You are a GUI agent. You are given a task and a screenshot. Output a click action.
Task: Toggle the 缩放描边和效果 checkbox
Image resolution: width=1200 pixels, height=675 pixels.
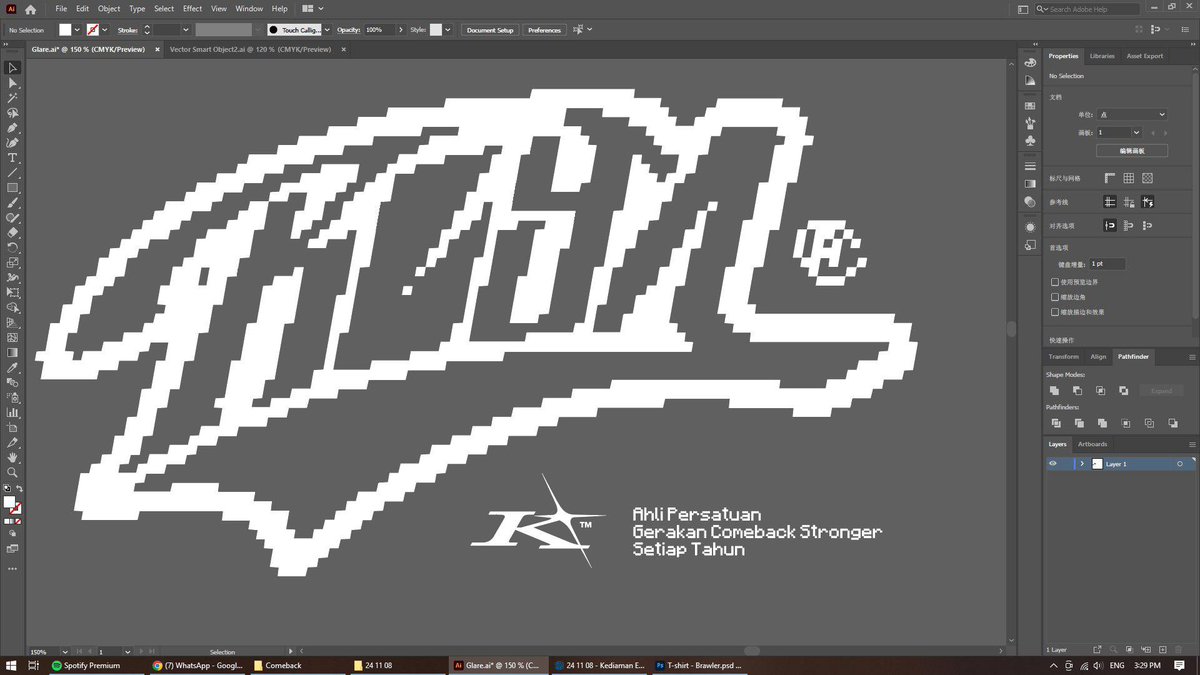point(1055,312)
